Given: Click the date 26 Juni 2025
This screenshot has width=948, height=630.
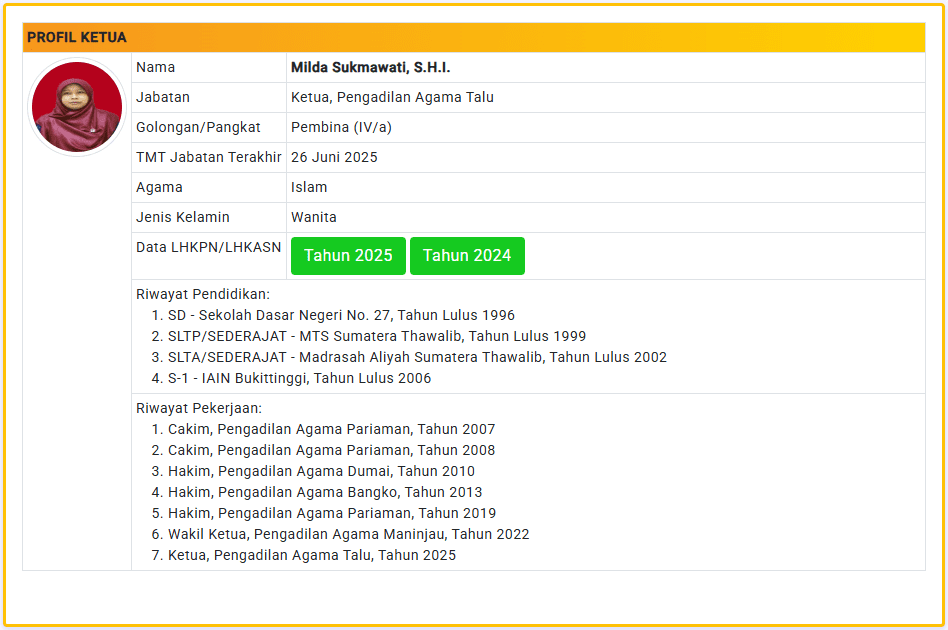Looking at the screenshot, I should point(334,158).
